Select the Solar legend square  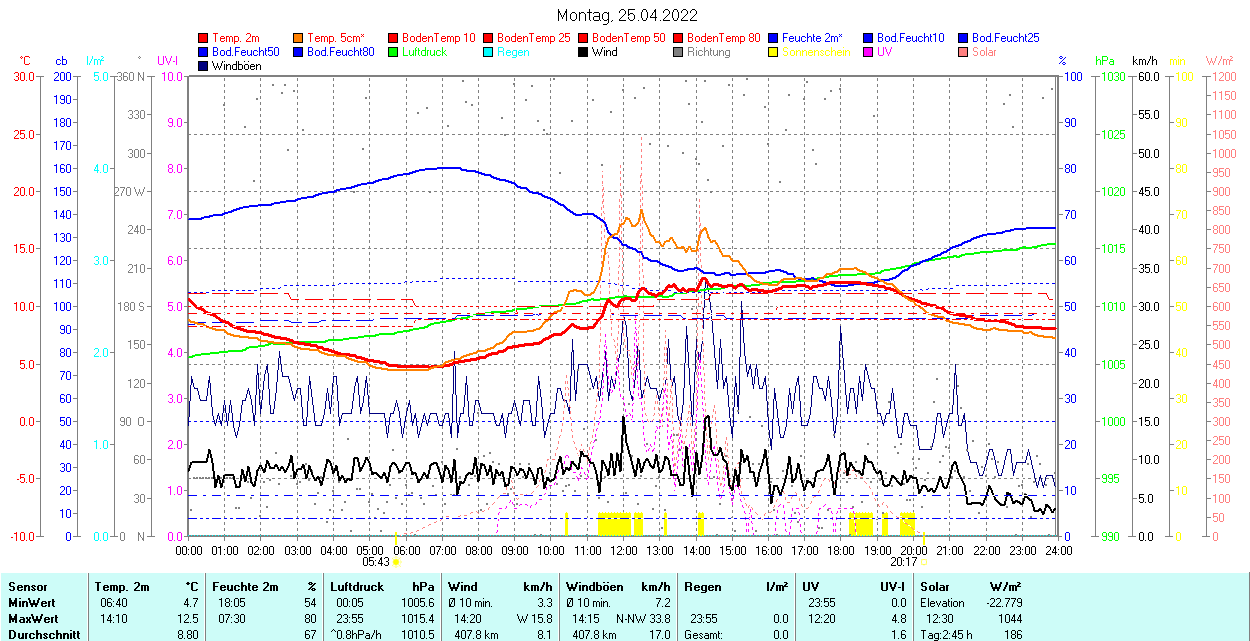[x=962, y=52]
